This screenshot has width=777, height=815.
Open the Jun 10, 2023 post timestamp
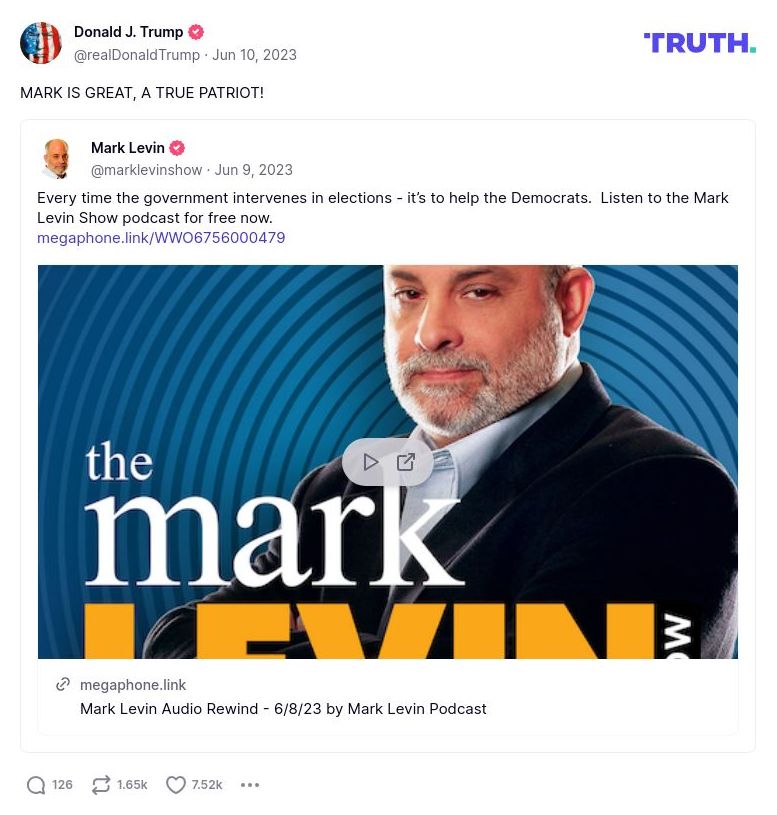coord(254,55)
